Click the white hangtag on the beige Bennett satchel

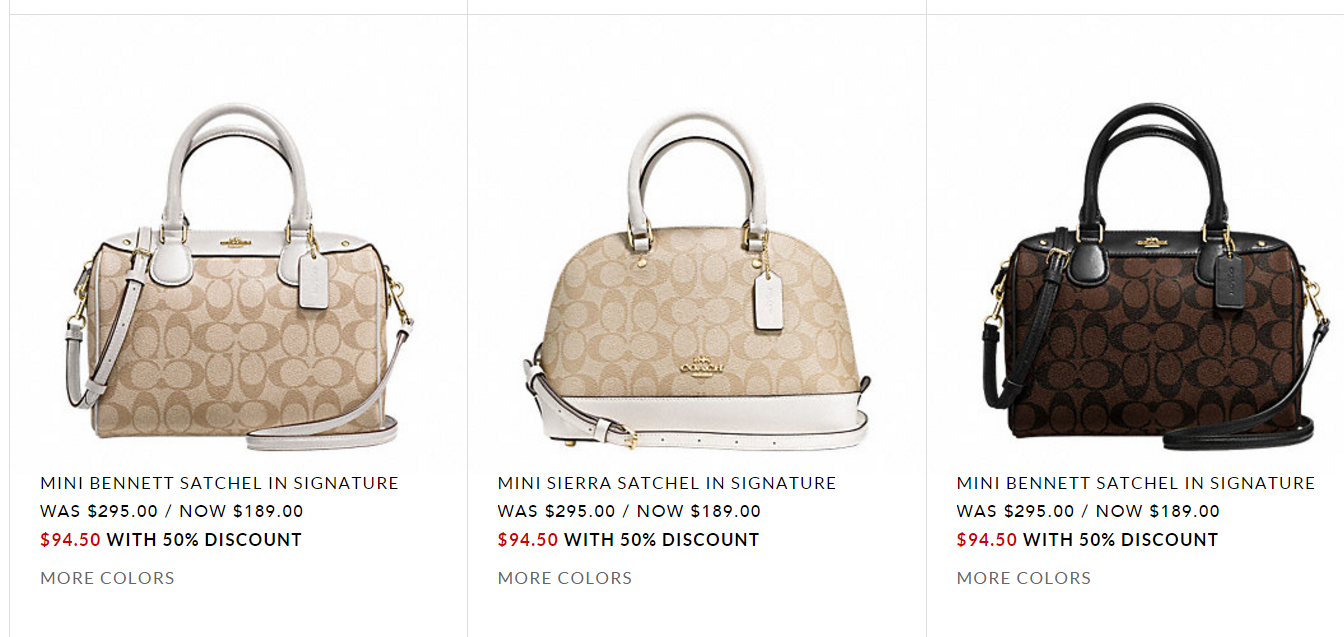click(311, 278)
